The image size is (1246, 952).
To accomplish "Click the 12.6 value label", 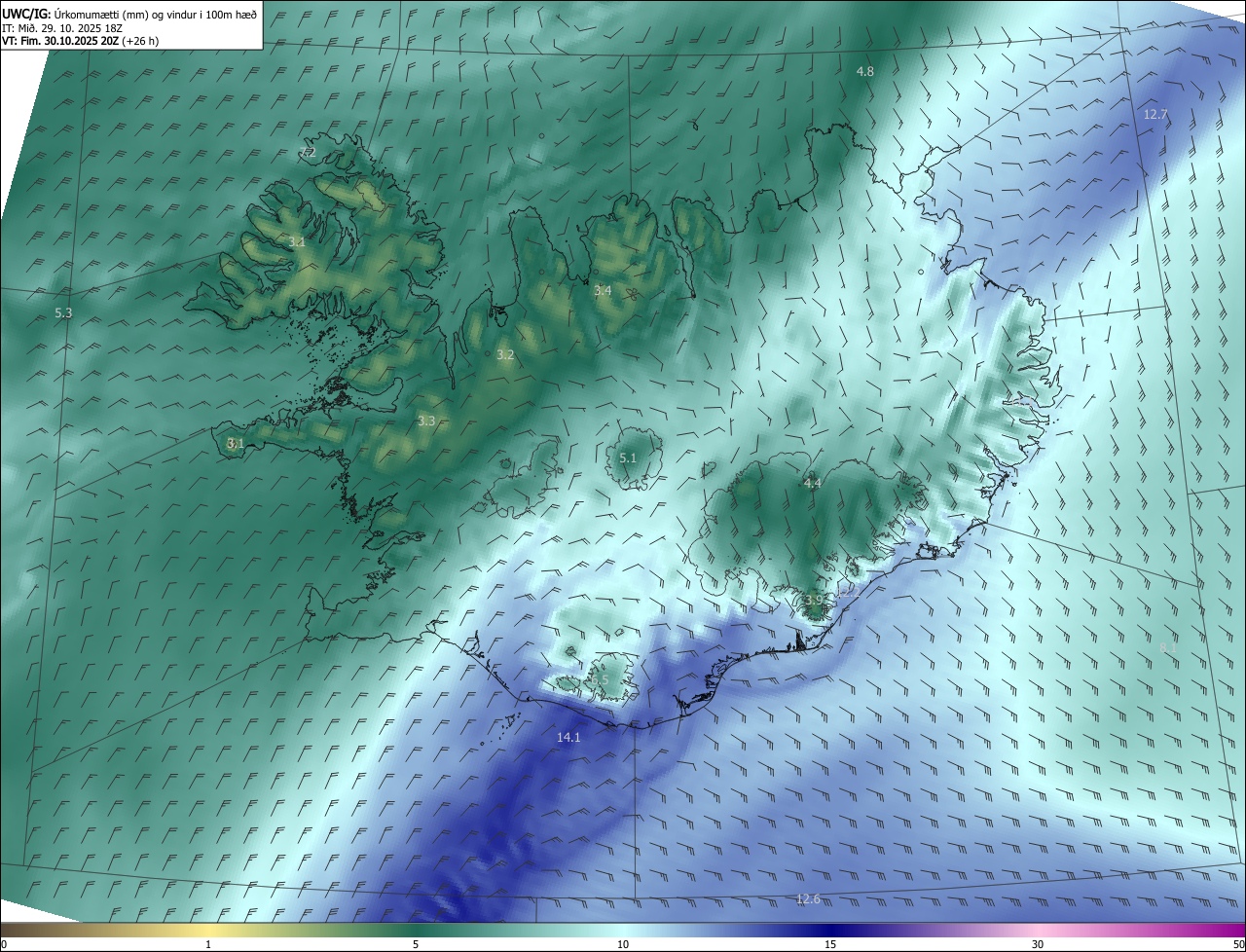I will click(x=808, y=898).
